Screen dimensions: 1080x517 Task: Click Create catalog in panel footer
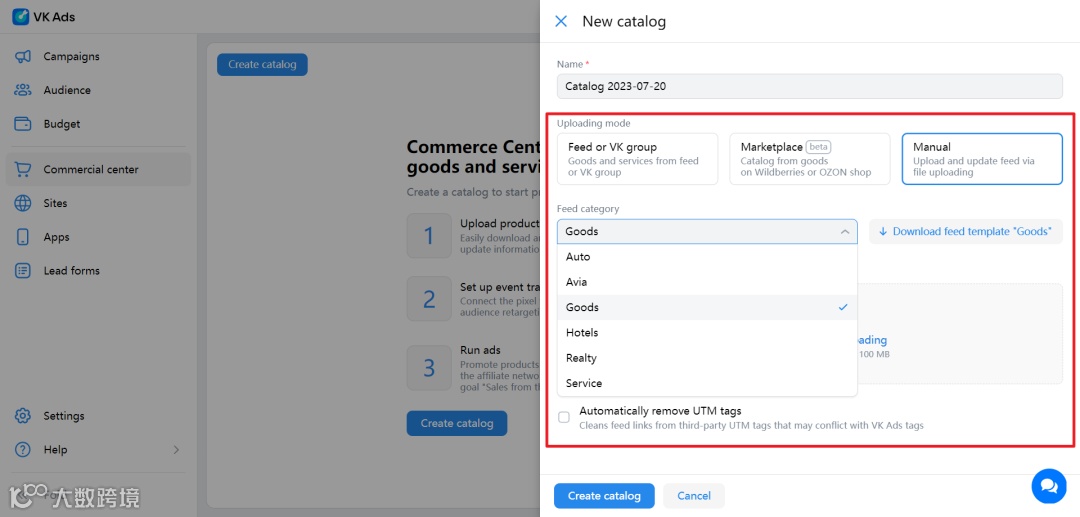pyautogui.click(x=604, y=496)
